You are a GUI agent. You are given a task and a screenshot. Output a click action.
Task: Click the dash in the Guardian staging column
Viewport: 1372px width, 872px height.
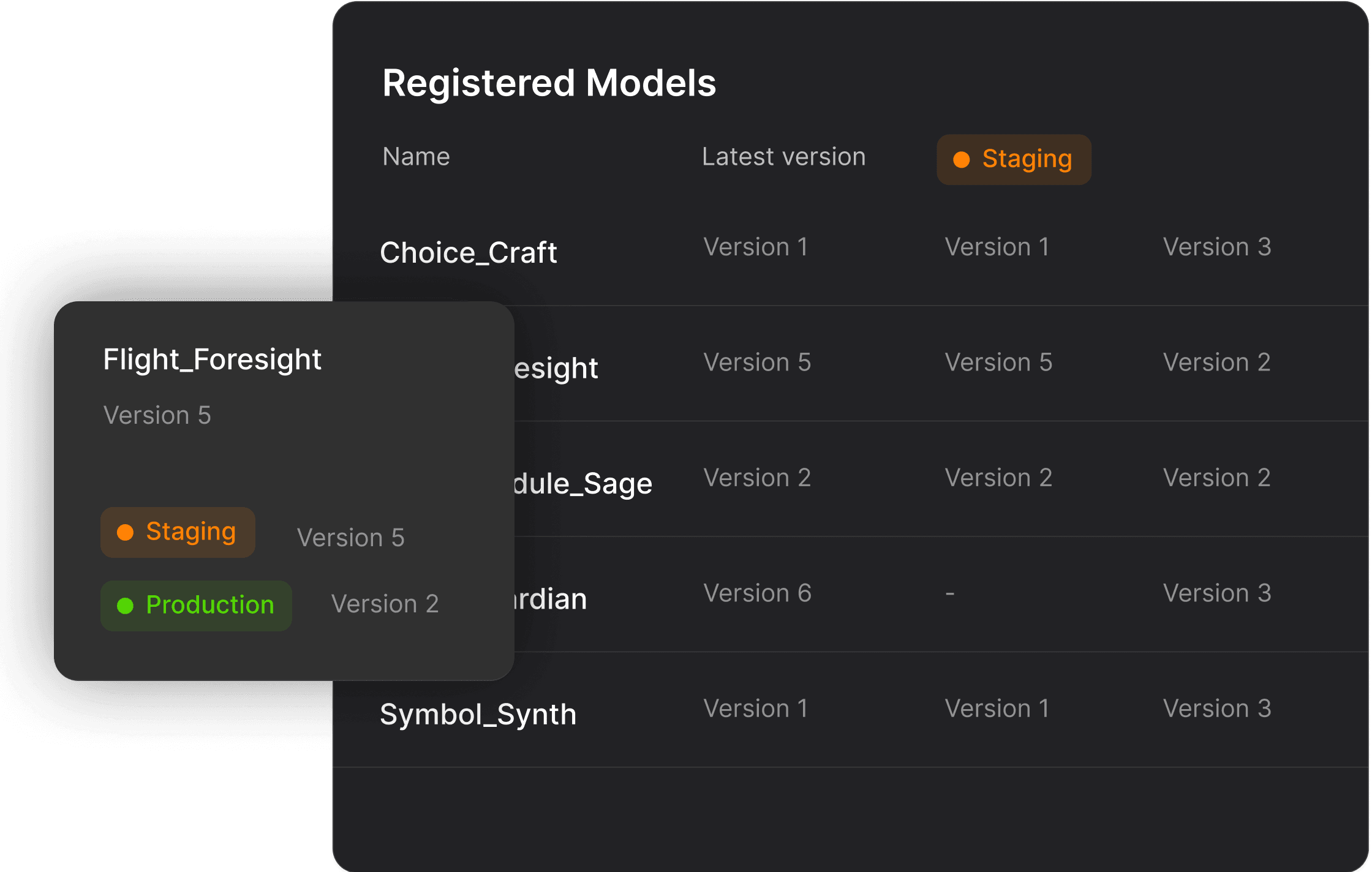950,593
